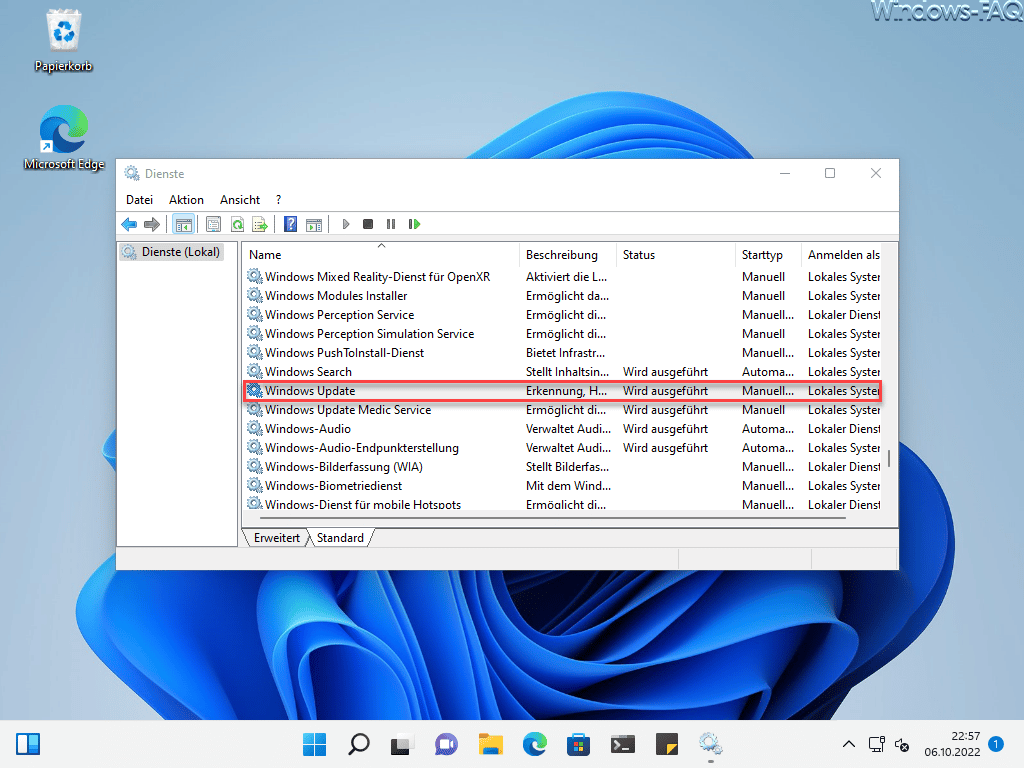
Task: Click the network icon in the tray
Action: coord(876,744)
